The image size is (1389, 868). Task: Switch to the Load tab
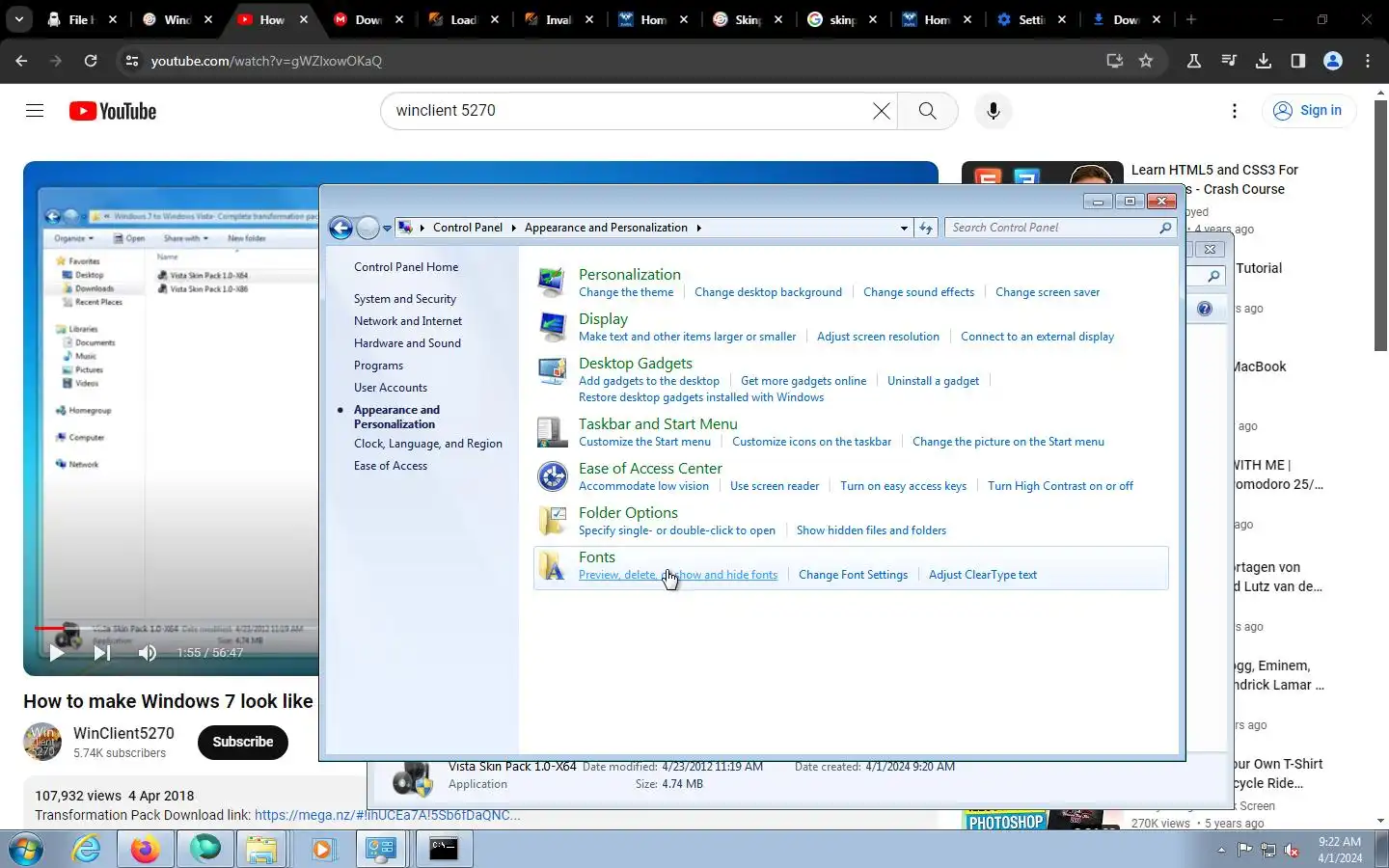463,19
